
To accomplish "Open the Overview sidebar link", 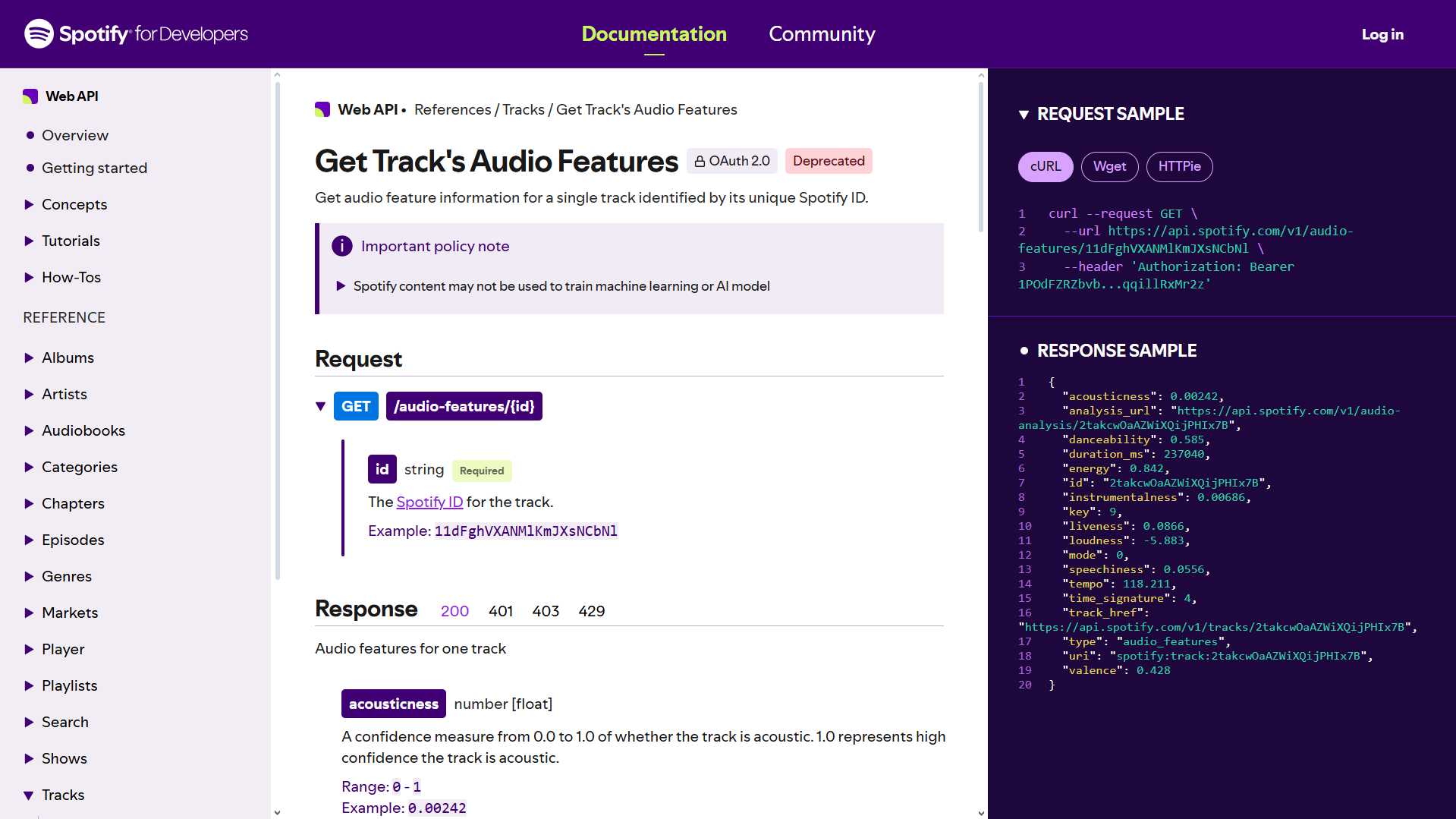I will [x=75, y=135].
